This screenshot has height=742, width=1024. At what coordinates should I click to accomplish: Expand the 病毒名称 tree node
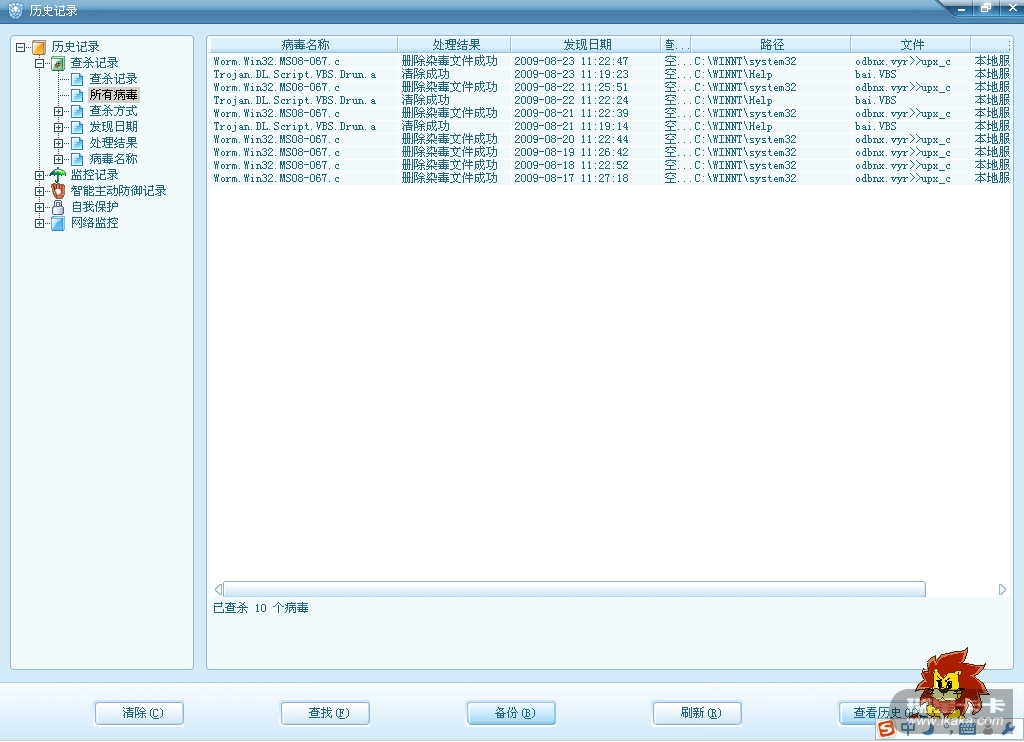click(x=59, y=159)
